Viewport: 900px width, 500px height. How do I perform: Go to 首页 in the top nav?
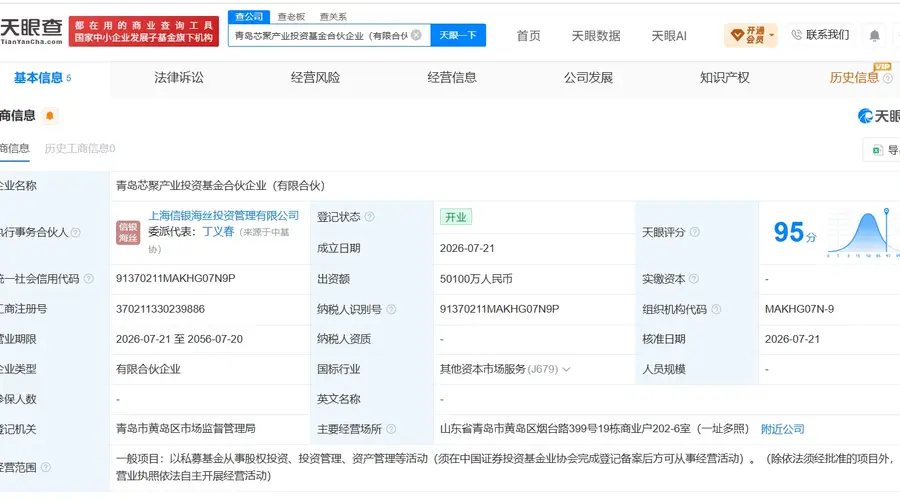[528, 36]
